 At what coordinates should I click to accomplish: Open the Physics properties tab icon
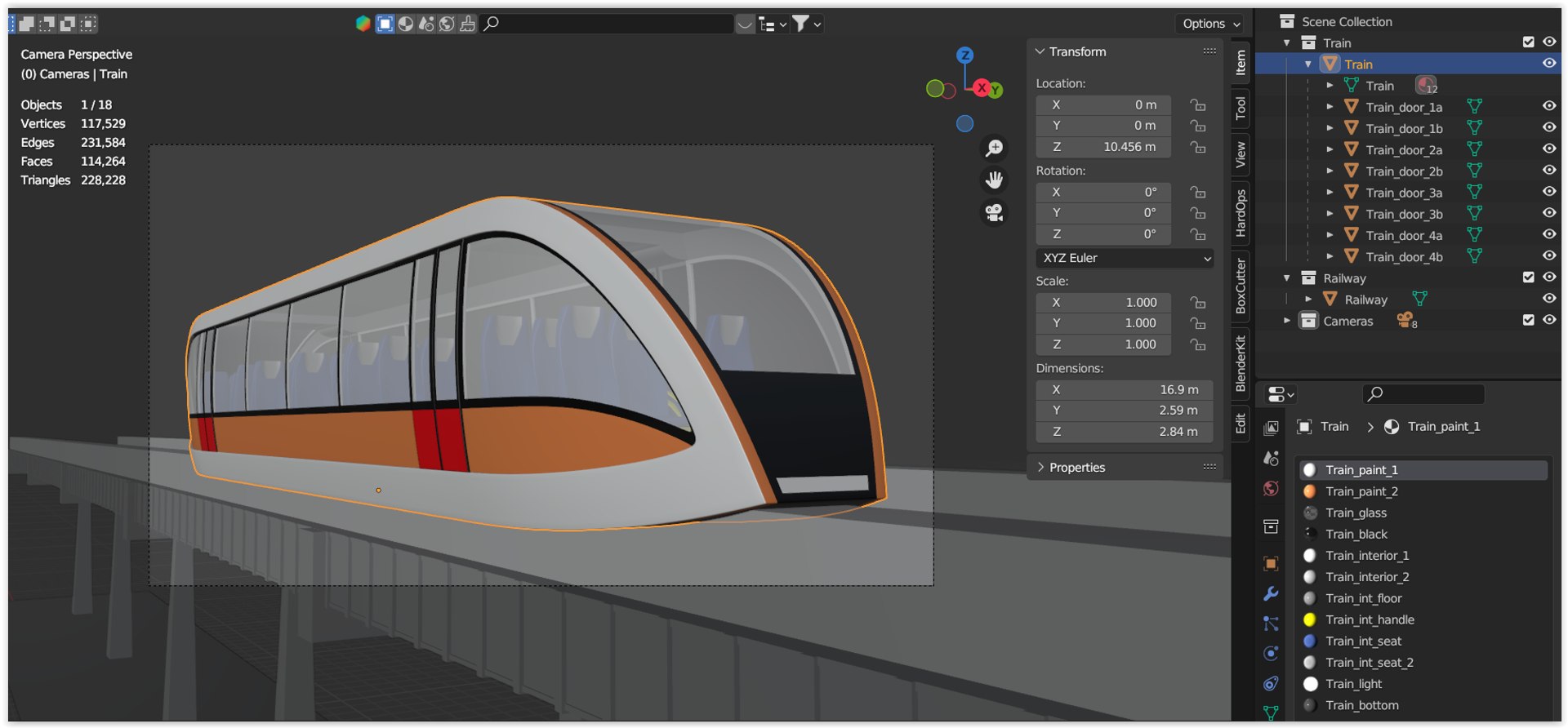coord(1271,653)
